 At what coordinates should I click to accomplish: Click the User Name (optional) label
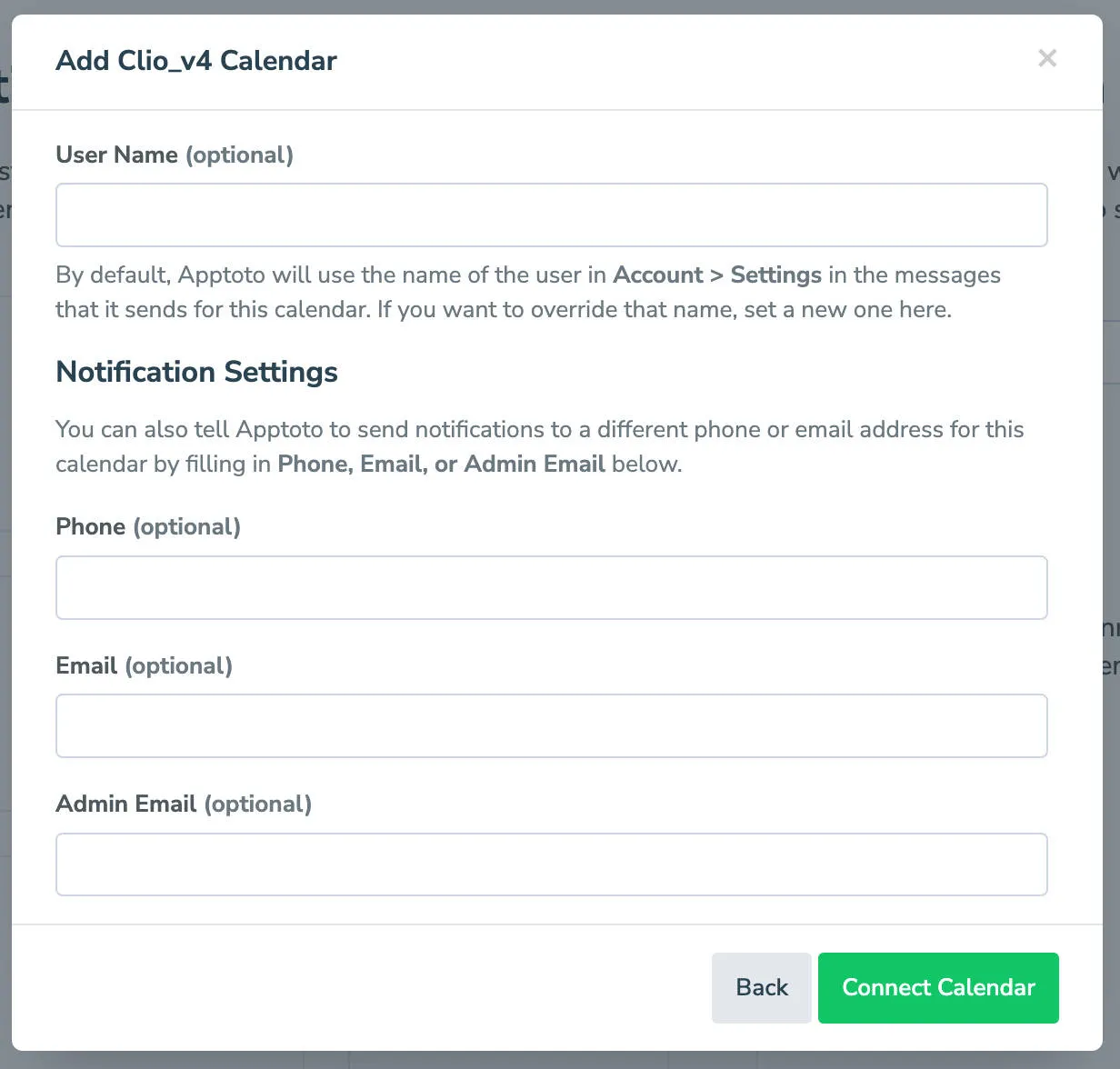(x=175, y=155)
